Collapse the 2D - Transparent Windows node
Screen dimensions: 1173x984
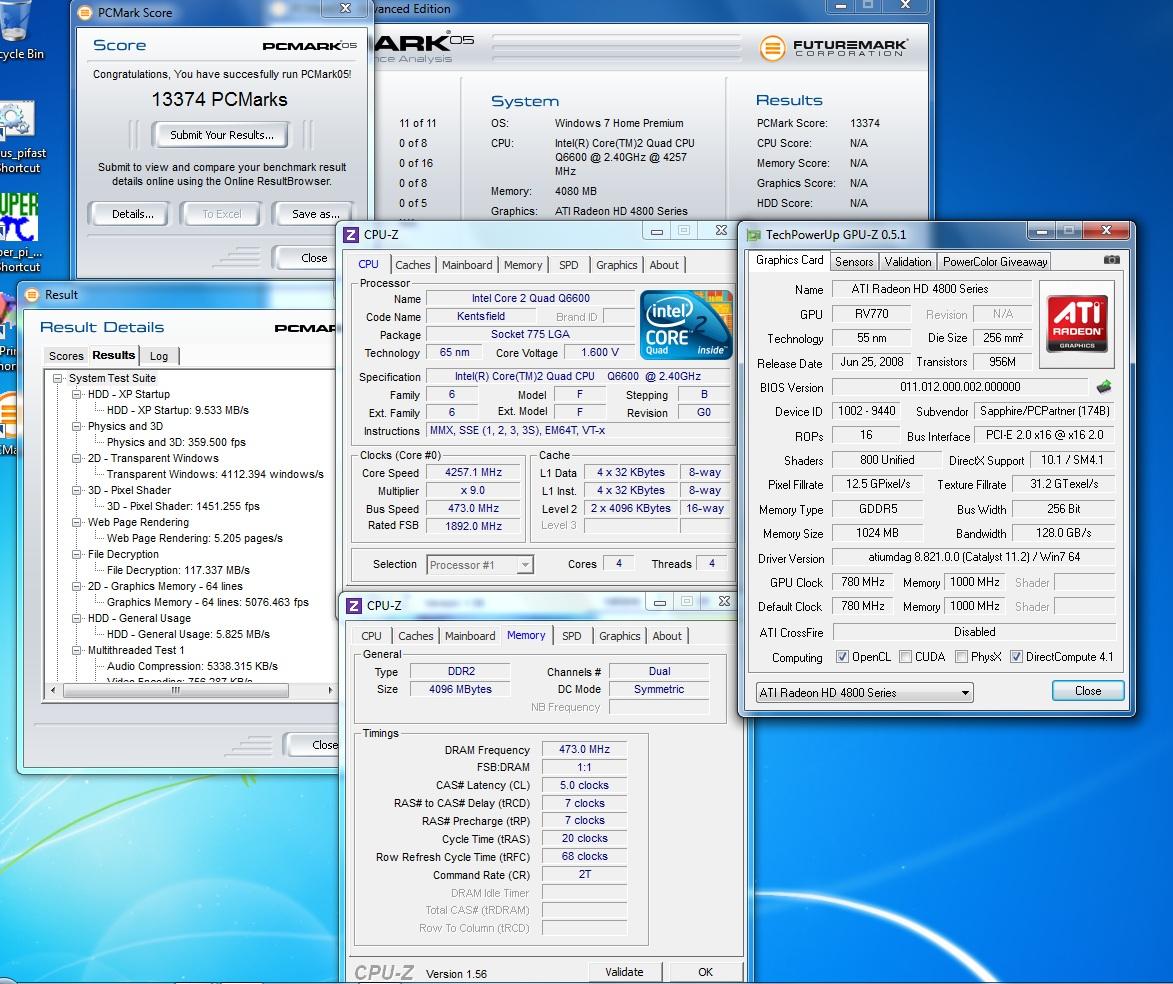tap(76, 459)
